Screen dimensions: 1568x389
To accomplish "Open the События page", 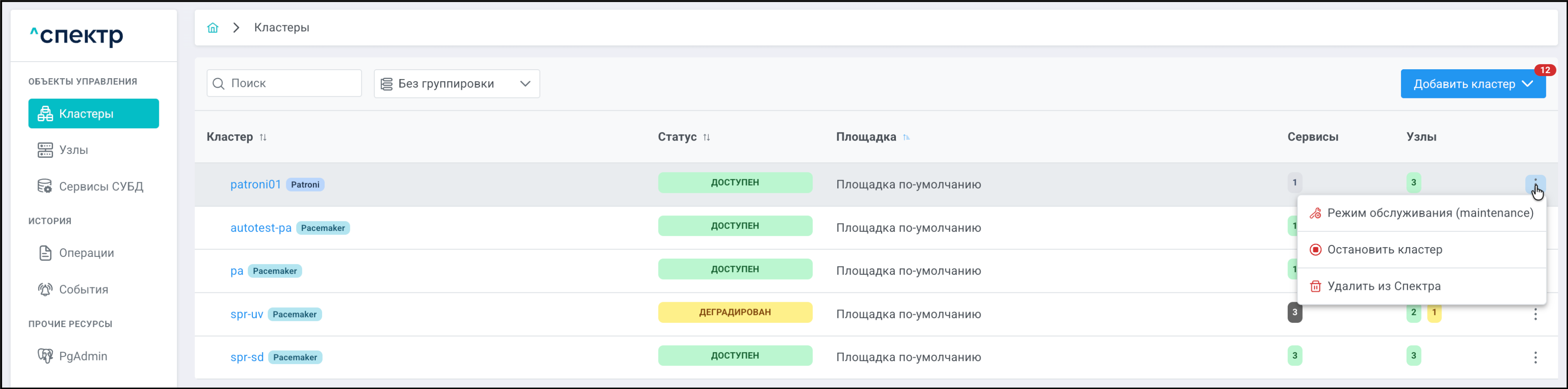I will [x=83, y=289].
